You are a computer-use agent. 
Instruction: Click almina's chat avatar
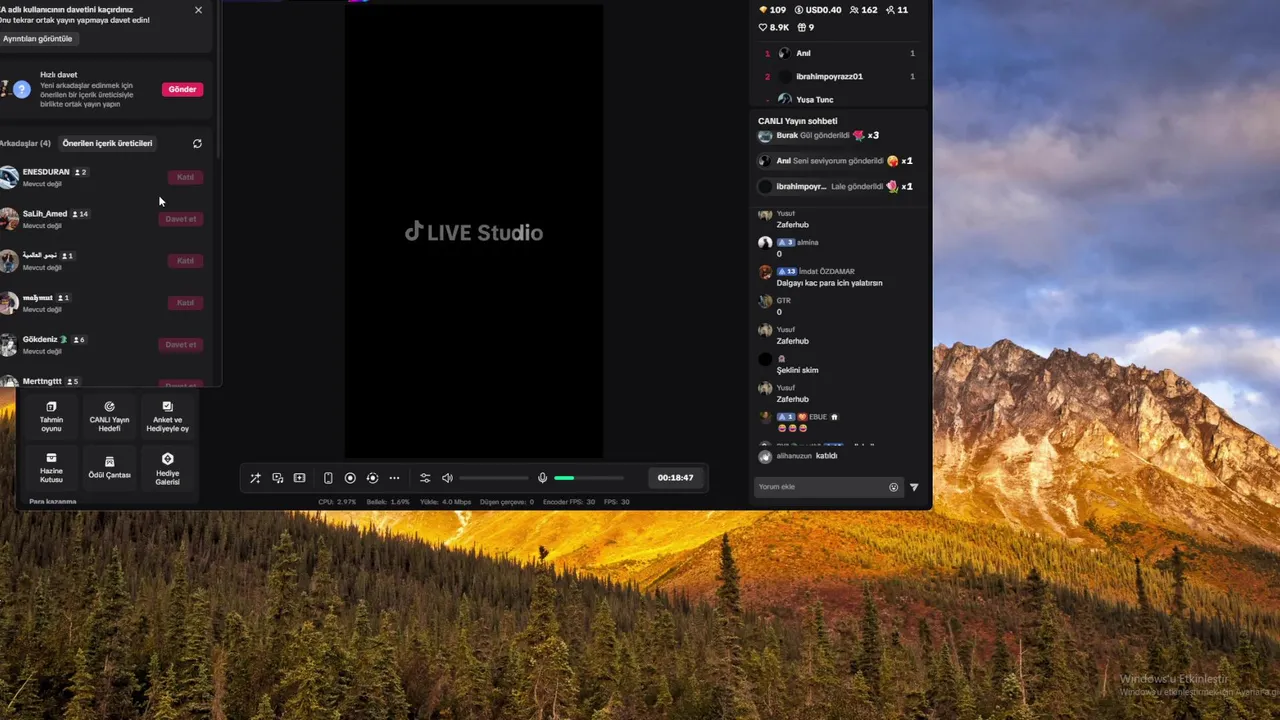pos(765,243)
